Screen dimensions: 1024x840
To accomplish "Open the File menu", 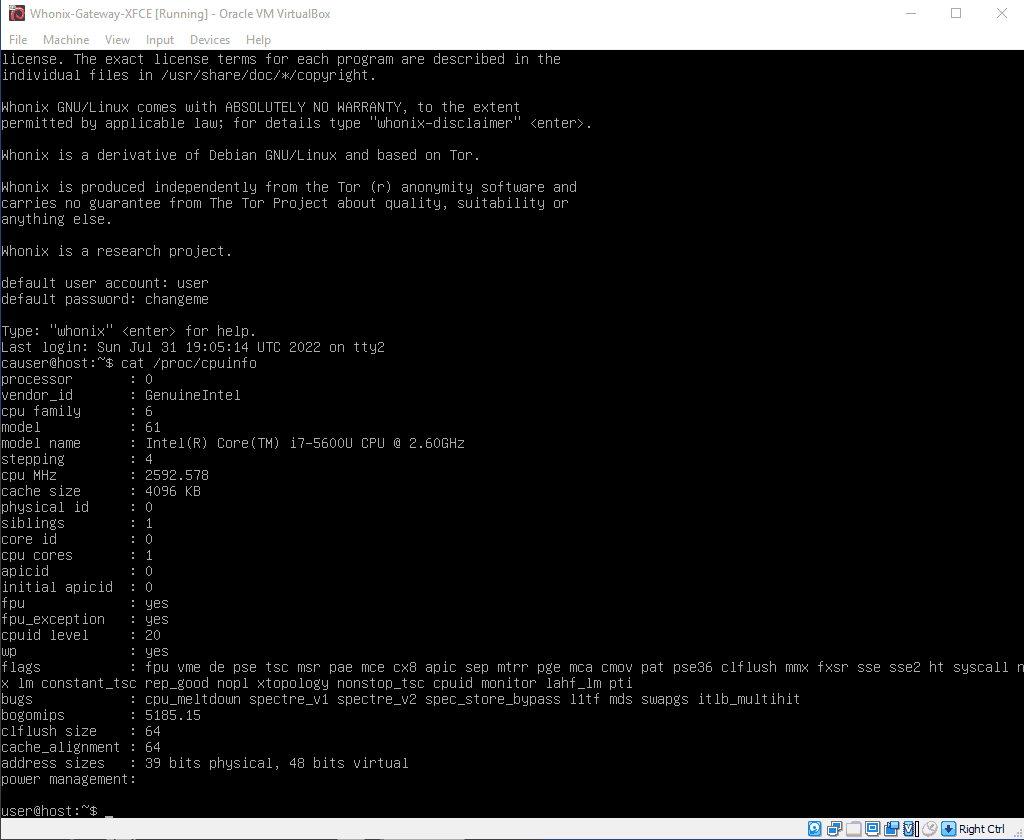I will [18, 40].
